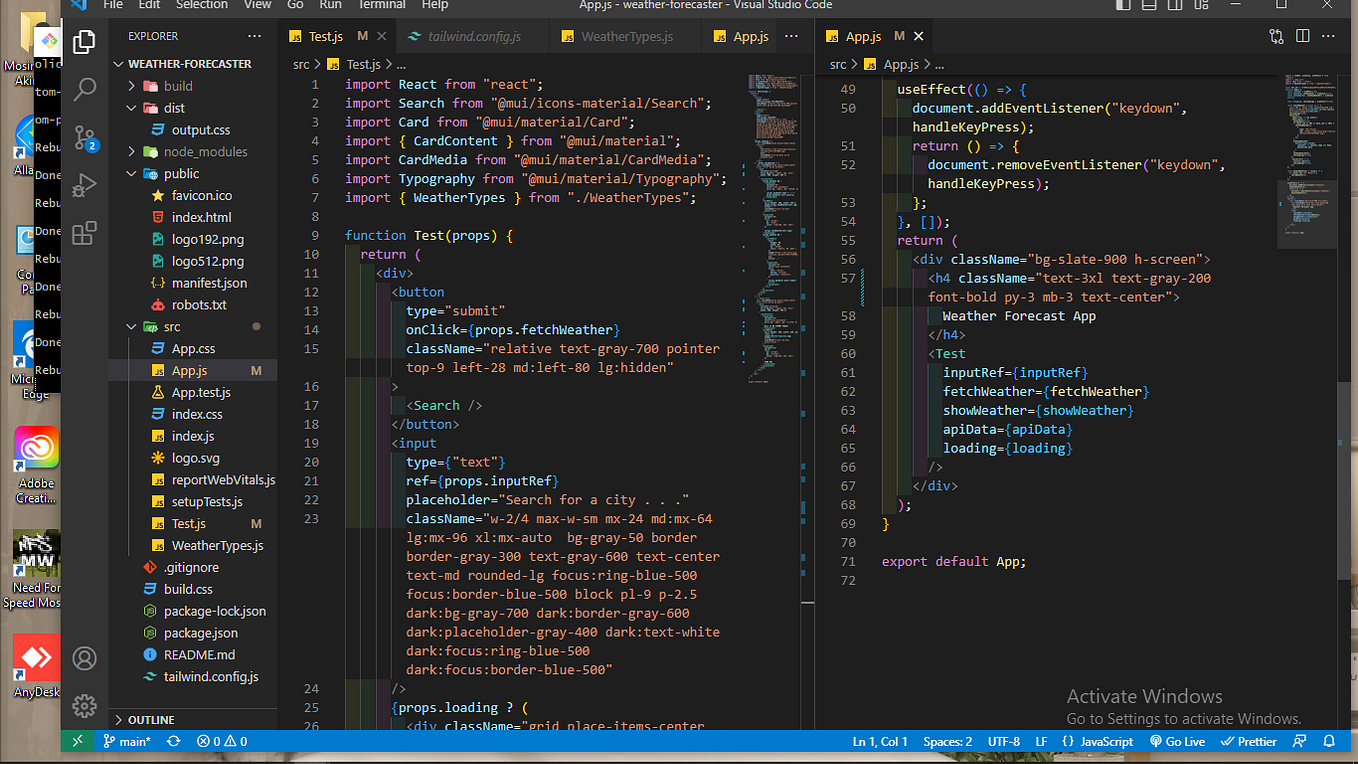Open the Accounts icon in activity bar

(x=85, y=658)
